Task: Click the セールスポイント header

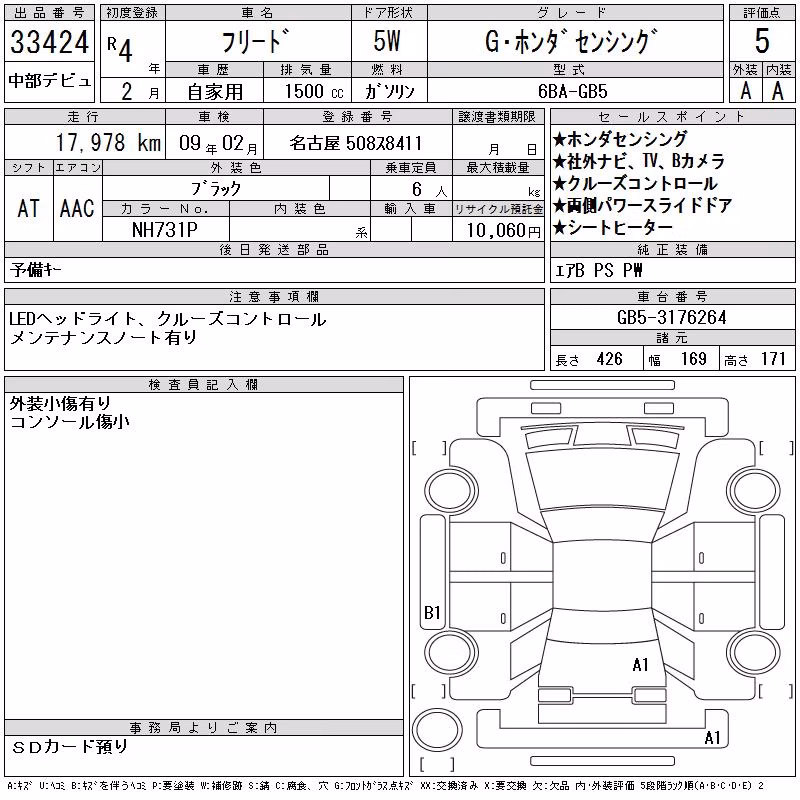Action: 672,117
